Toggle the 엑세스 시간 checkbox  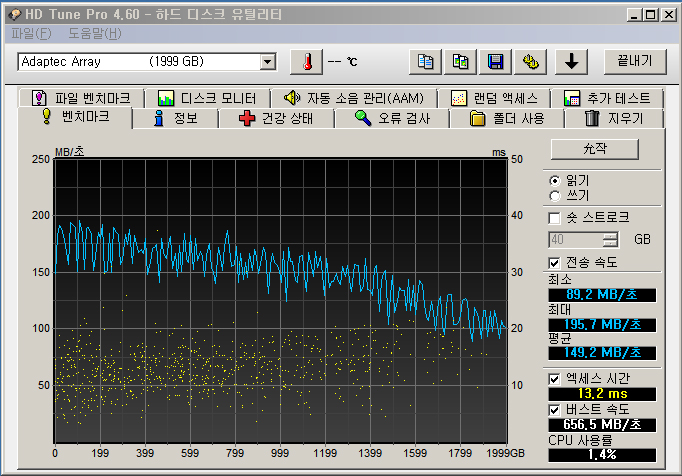pos(555,379)
